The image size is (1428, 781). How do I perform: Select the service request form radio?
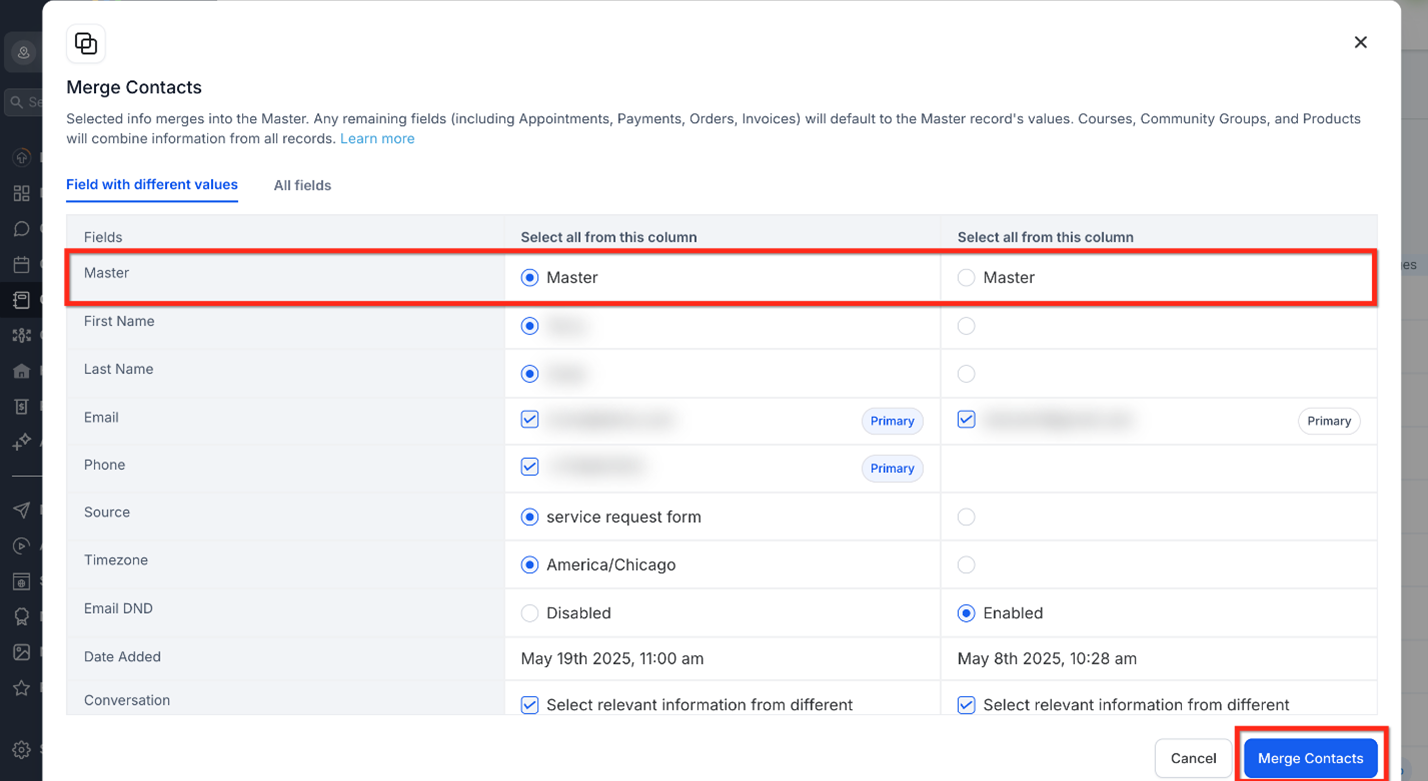point(530,517)
